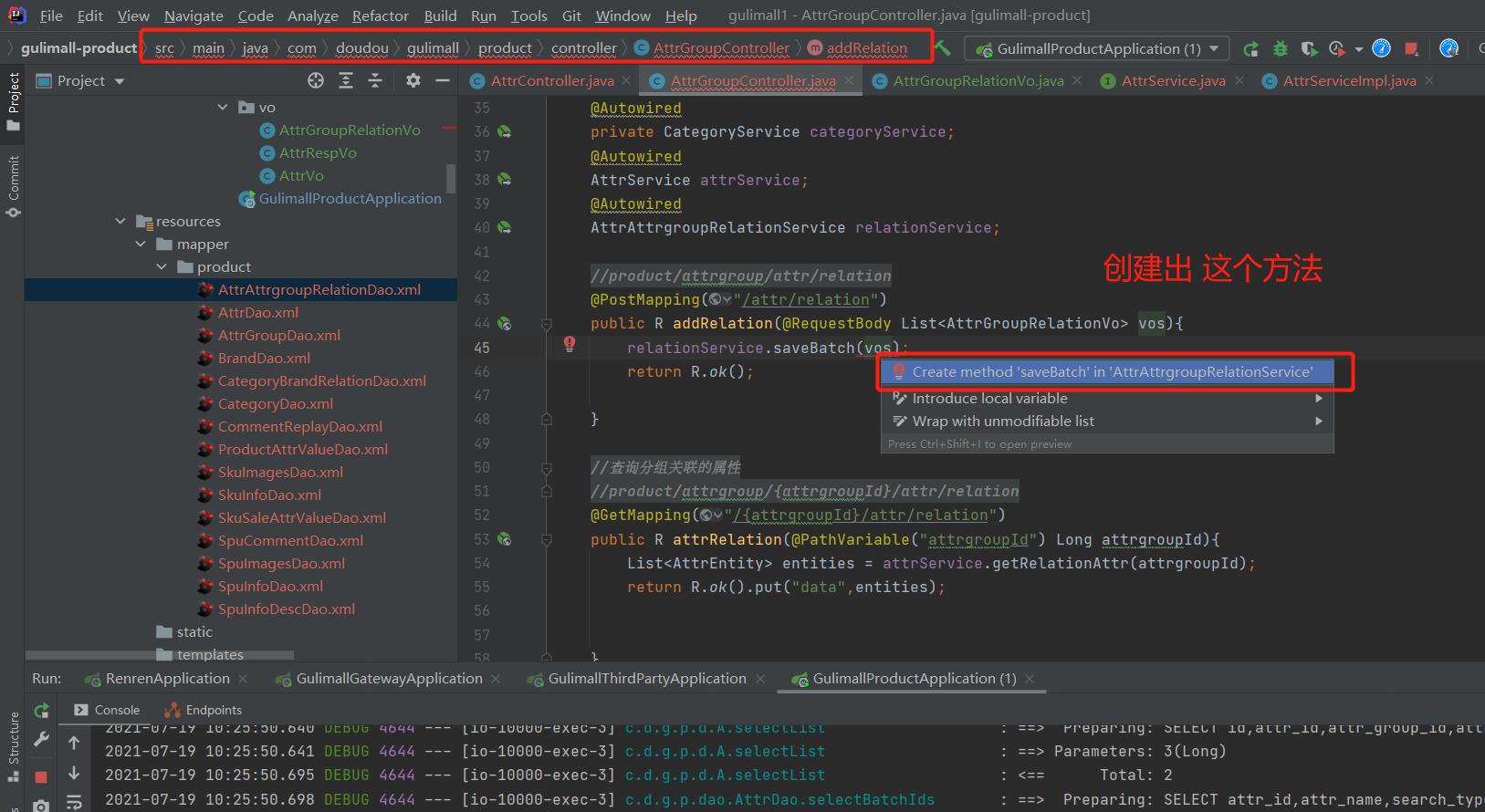Viewport: 1485px width, 812px height.
Task: Click the profiler run icon
Action: [1337, 48]
